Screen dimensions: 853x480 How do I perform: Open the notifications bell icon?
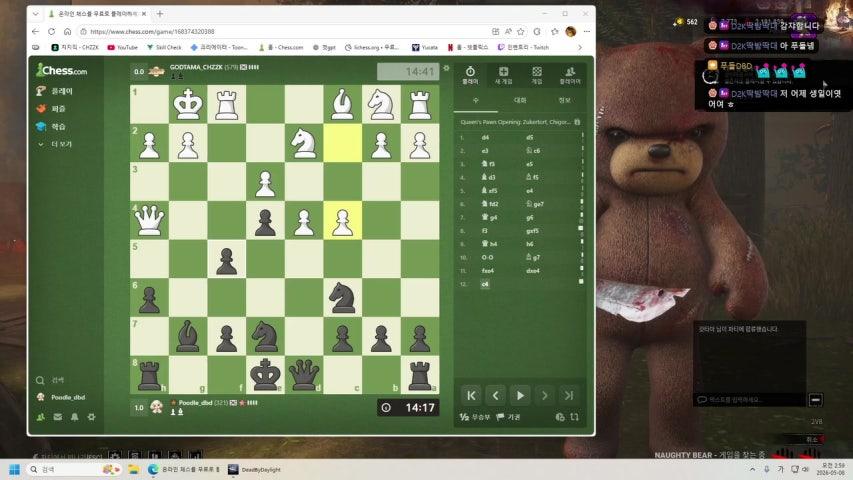75,417
